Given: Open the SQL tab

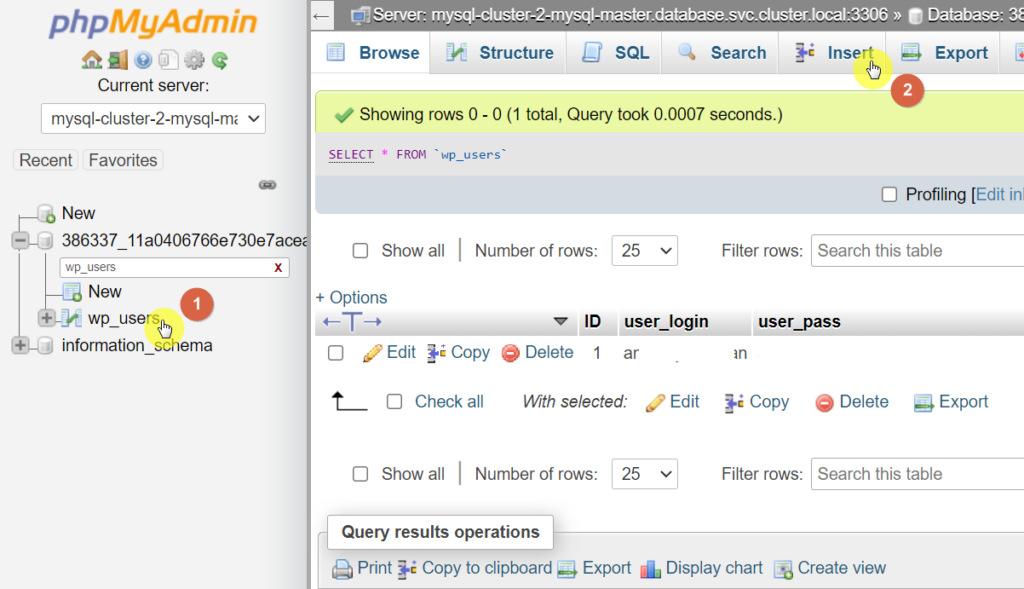Looking at the screenshot, I should coord(615,53).
